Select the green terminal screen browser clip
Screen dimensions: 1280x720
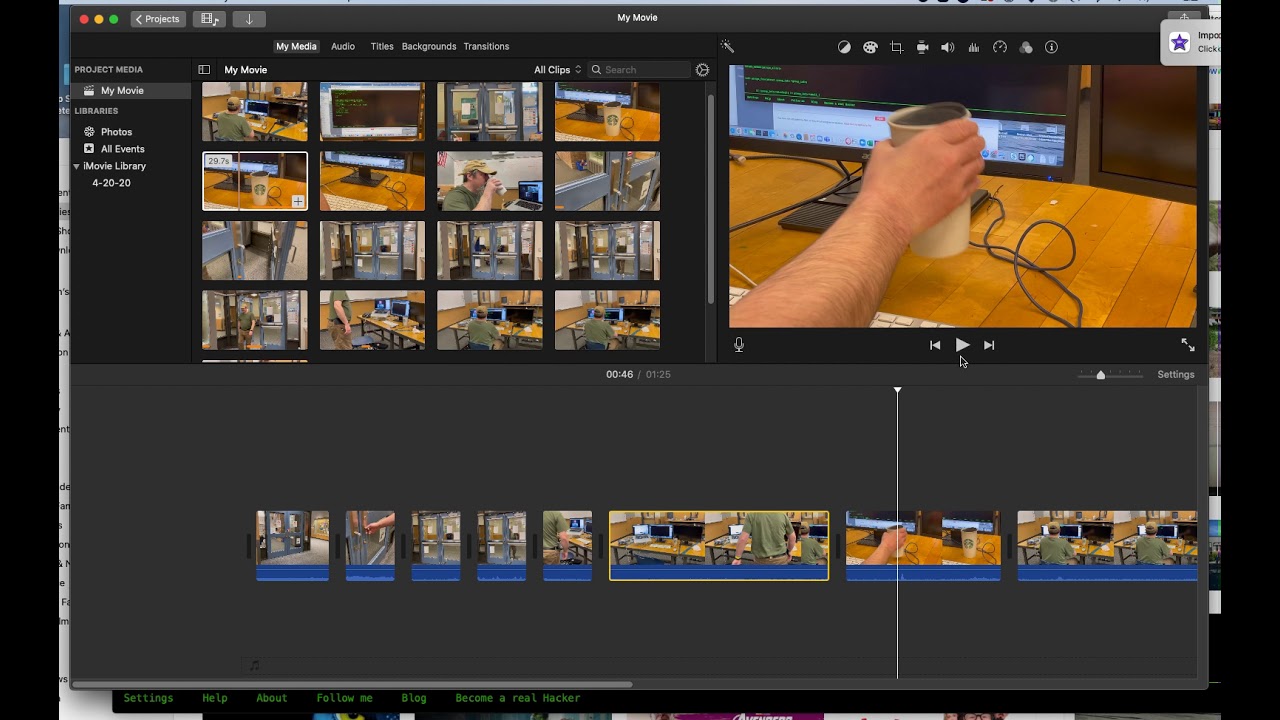click(372, 111)
